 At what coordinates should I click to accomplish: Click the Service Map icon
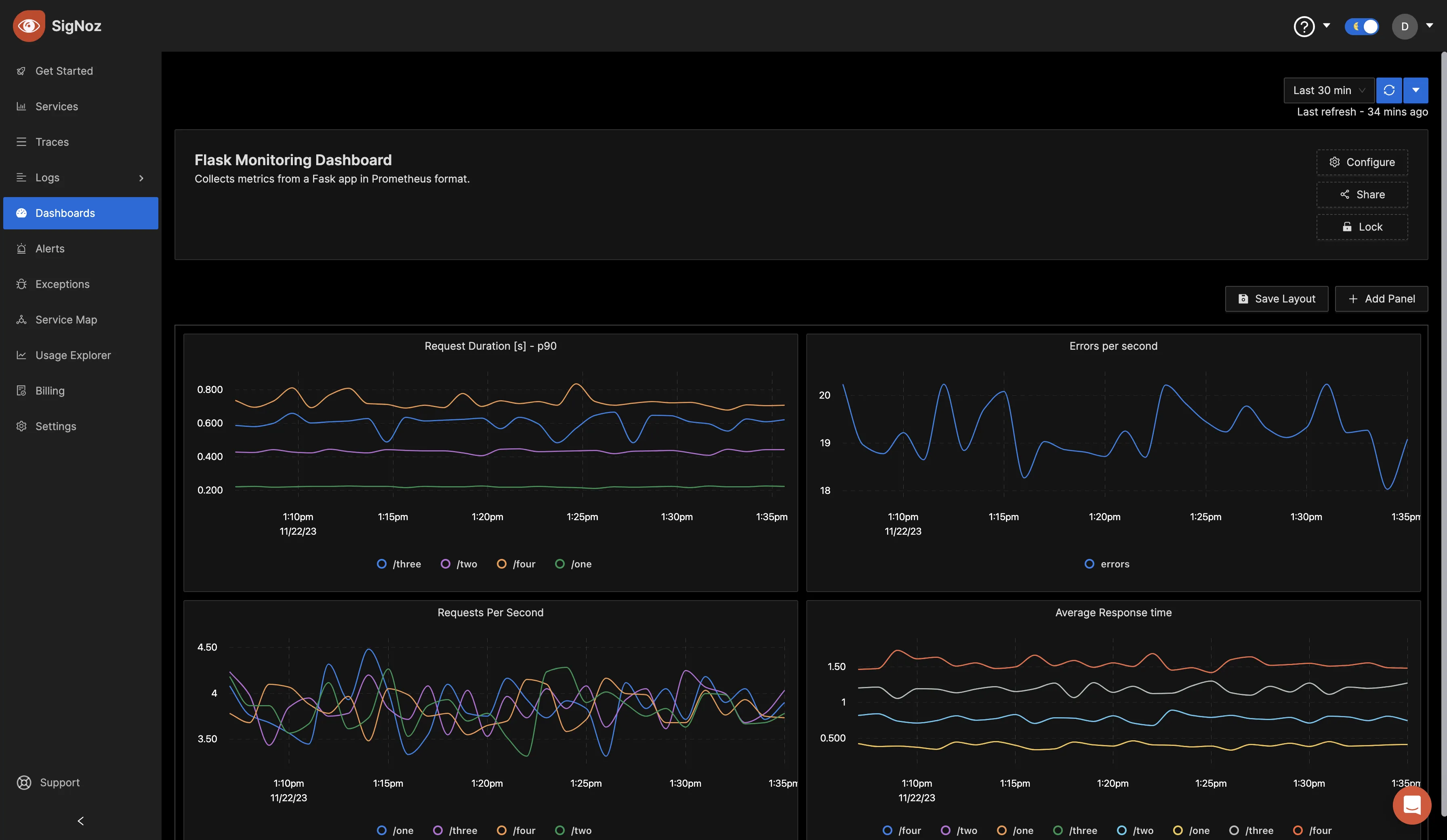21,320
